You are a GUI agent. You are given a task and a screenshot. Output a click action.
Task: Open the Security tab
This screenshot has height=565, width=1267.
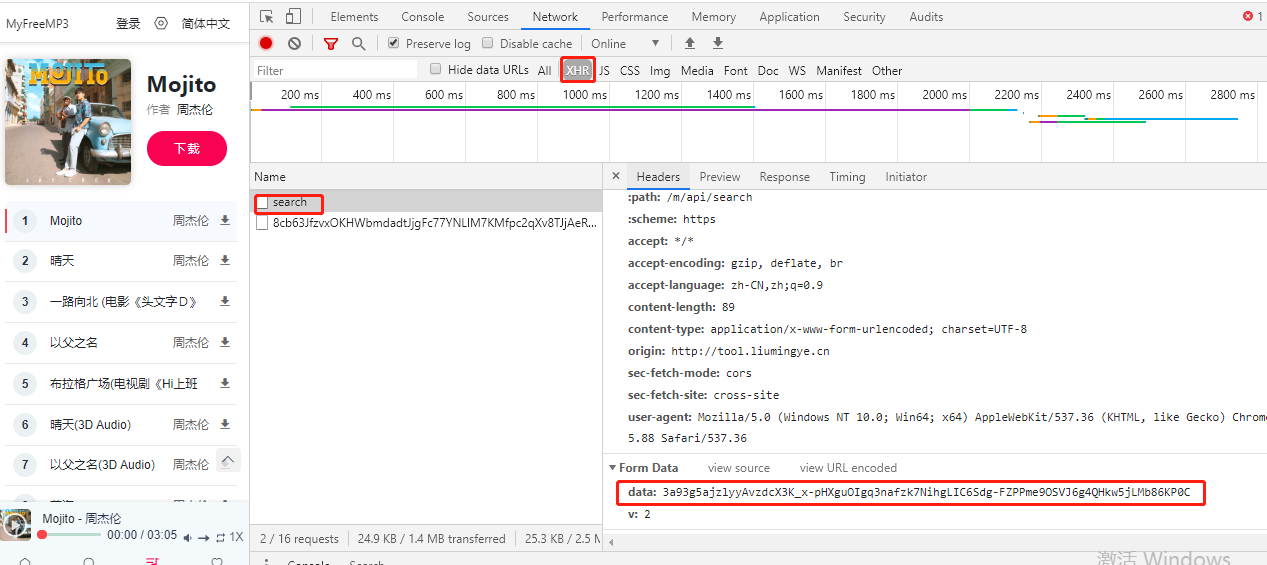(x=864, y=17)
